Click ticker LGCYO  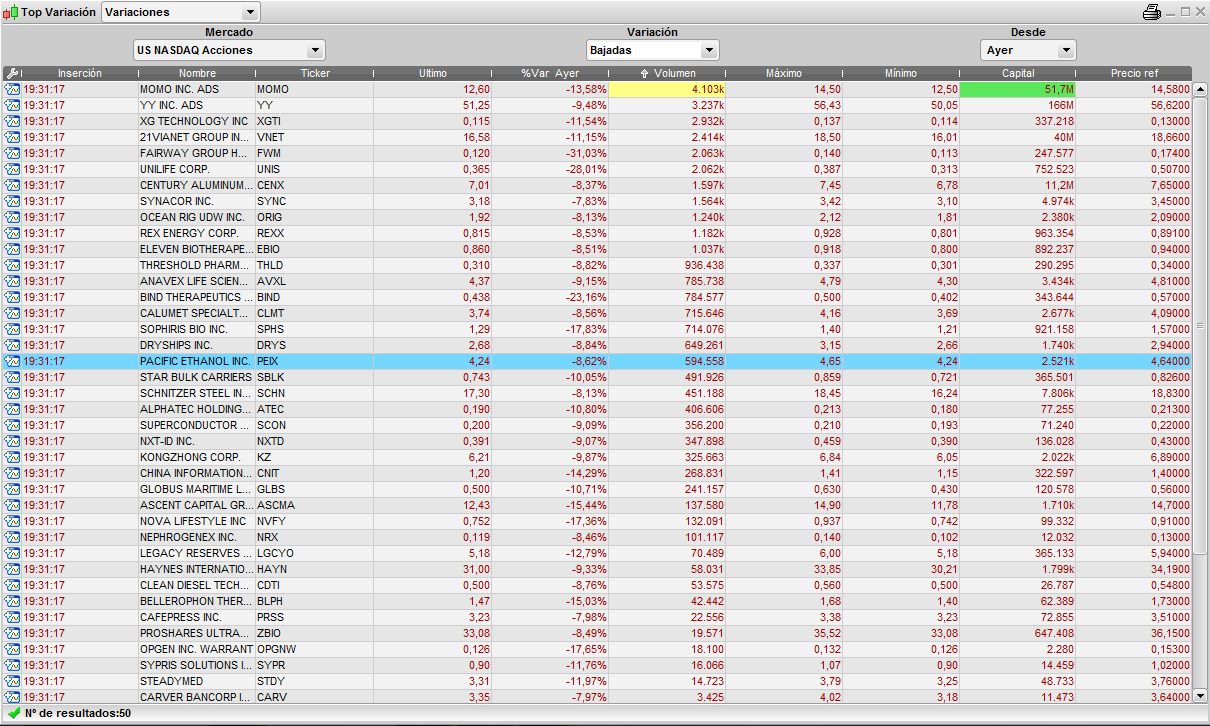click(x=276, y=553)
